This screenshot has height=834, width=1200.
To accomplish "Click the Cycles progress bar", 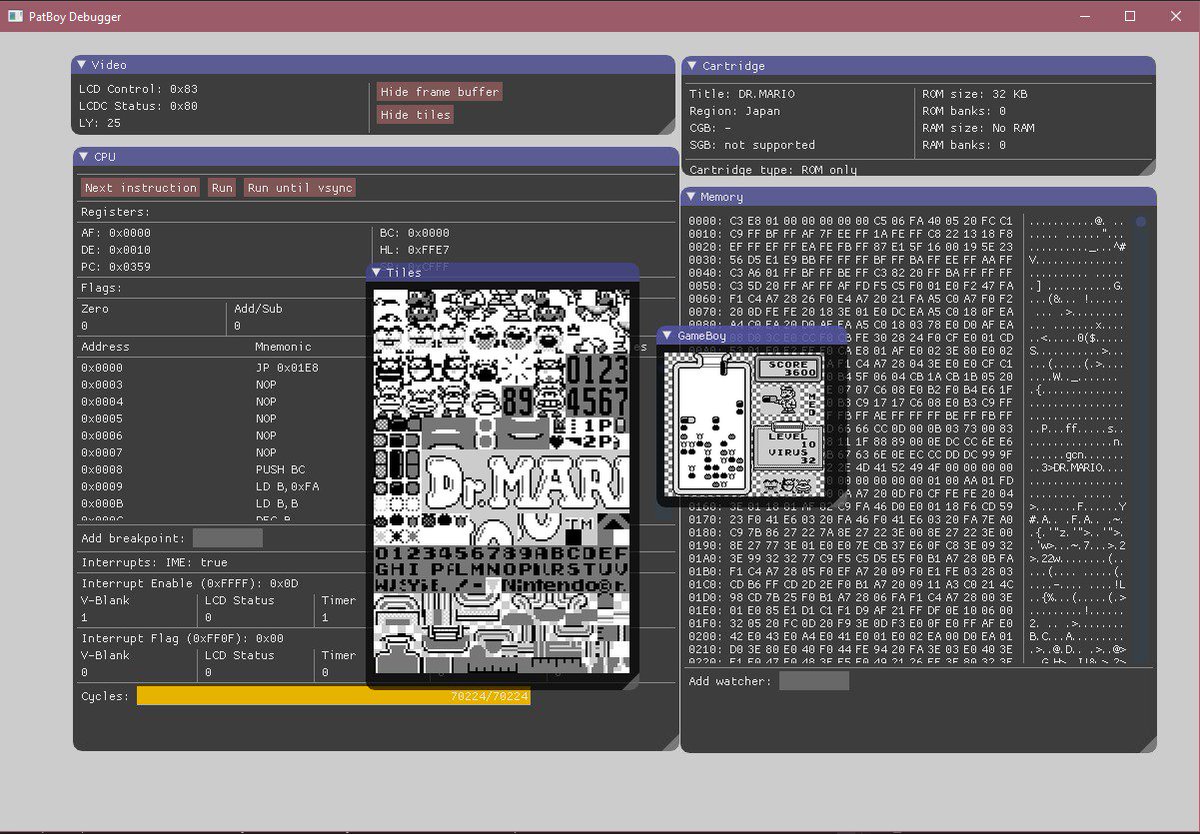I will click(x=333, y=696).
